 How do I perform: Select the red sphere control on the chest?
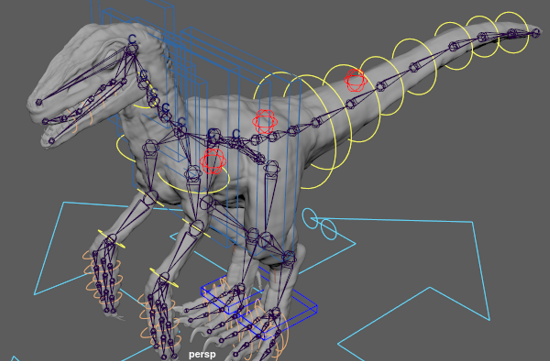[x=213, y=161]
